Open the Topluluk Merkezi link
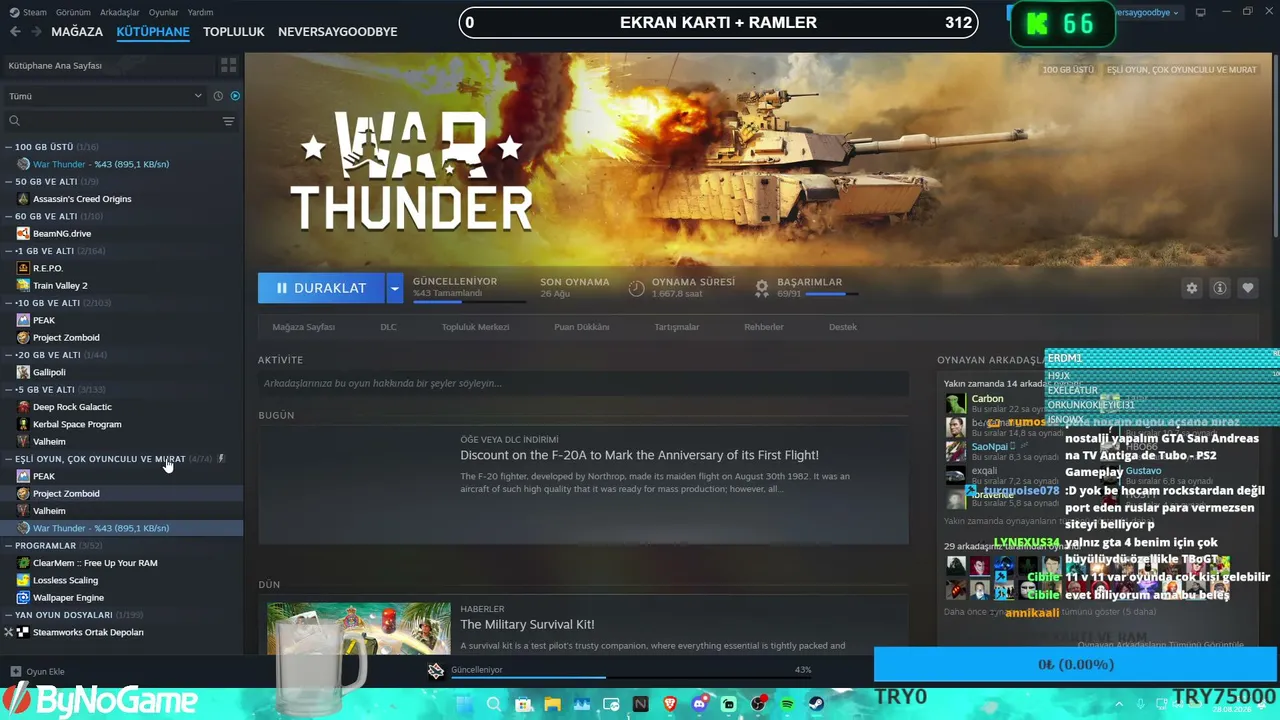This screenshot has width=1280, height=720. 476,327
